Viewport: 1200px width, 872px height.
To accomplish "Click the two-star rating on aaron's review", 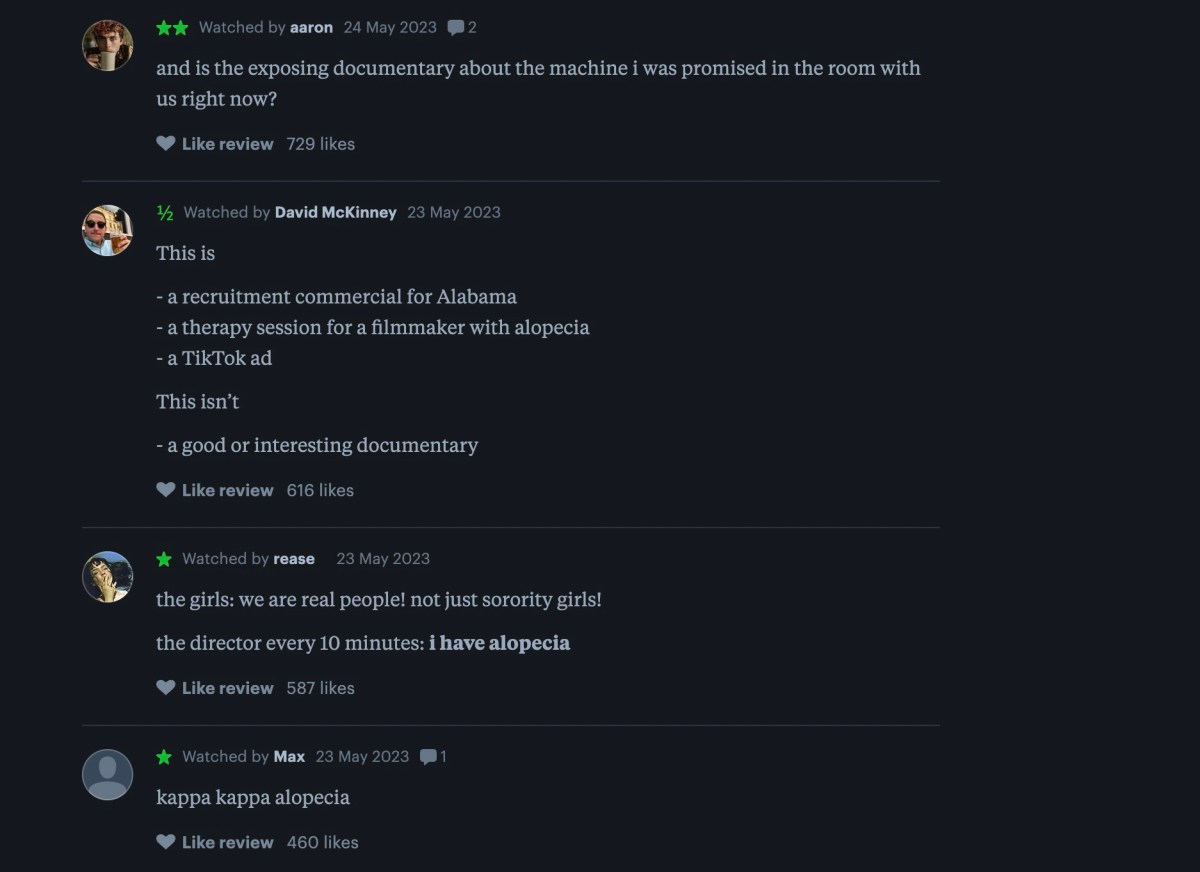I will point(172,27).
